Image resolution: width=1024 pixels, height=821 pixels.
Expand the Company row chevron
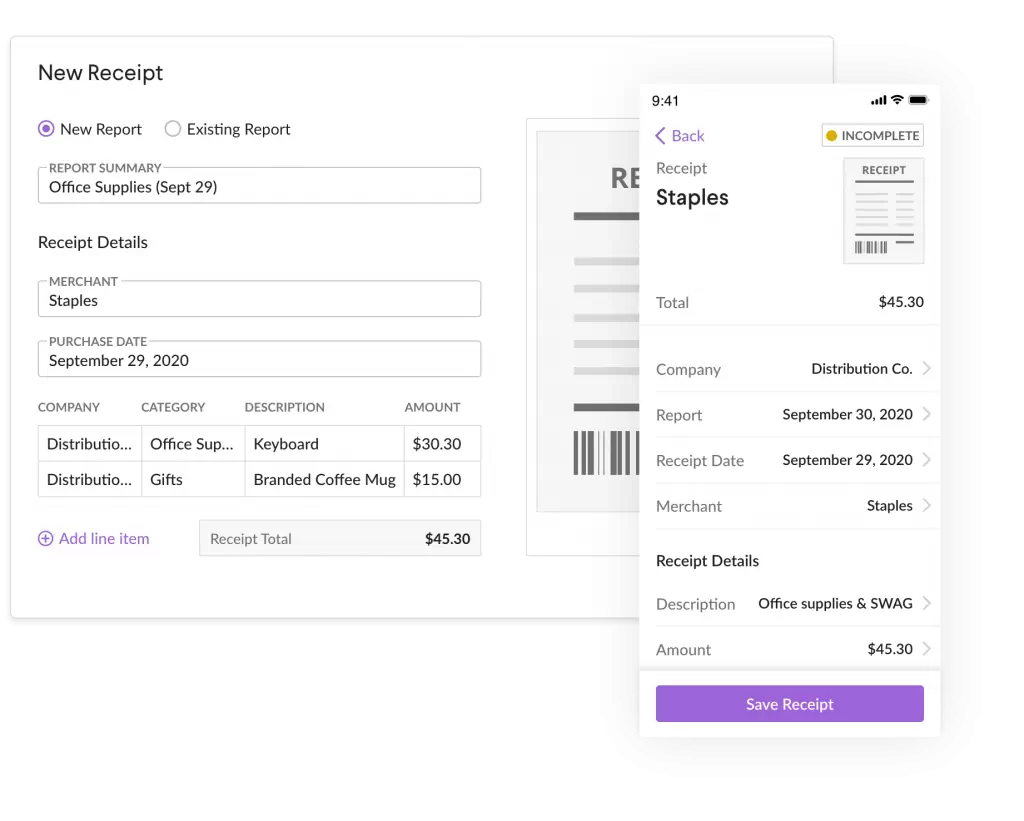927,369
